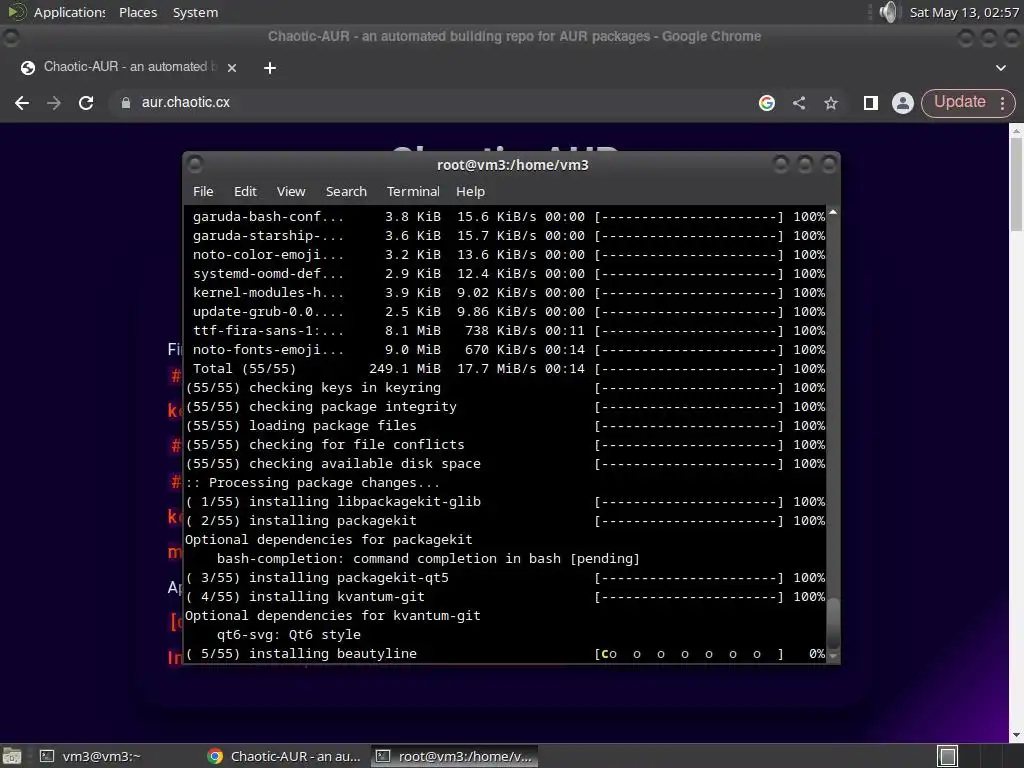
Task: Open terminal Edit menu
Action: click(x=245, y=191)
